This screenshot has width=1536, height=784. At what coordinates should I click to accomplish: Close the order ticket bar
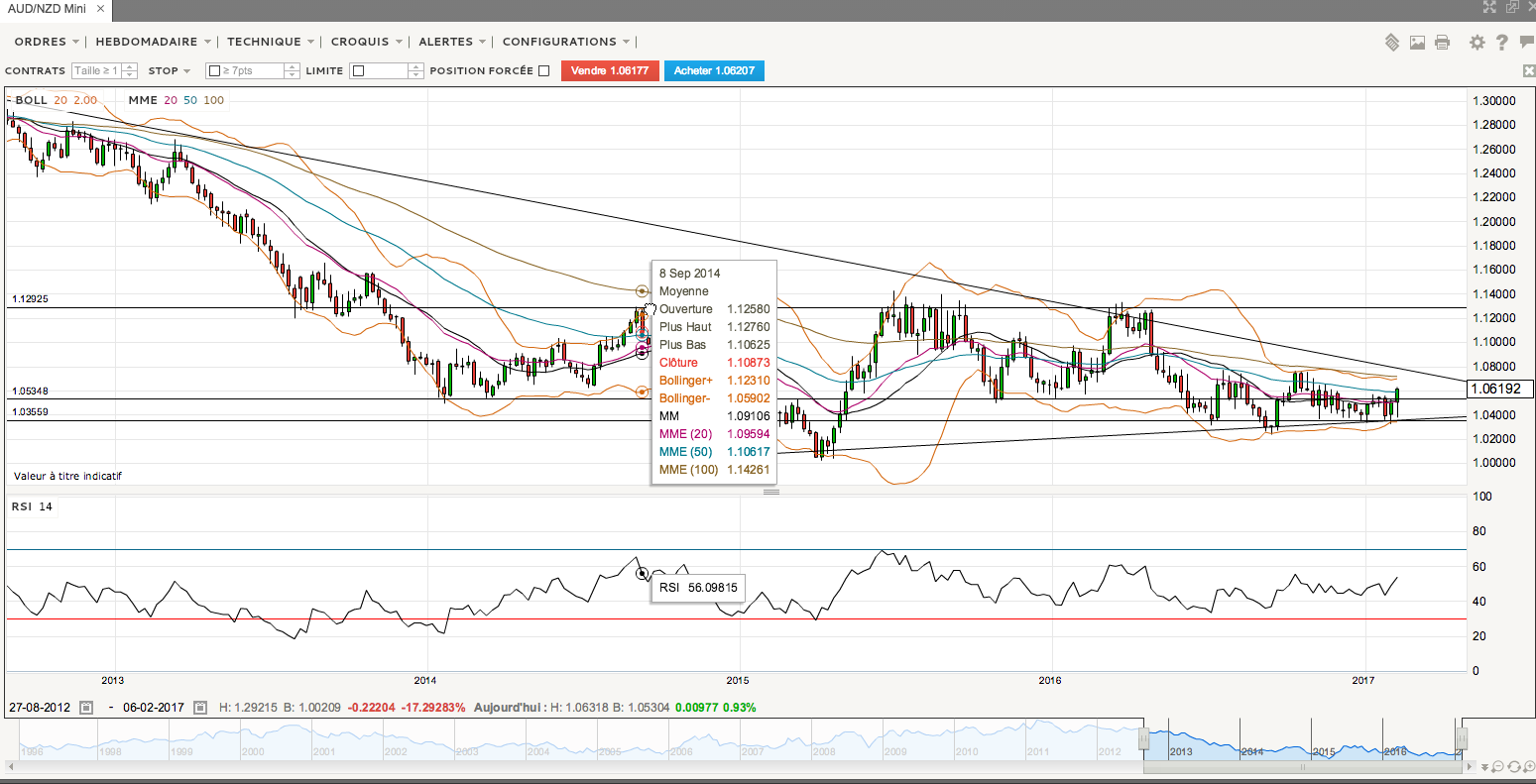click(1528, 70)
